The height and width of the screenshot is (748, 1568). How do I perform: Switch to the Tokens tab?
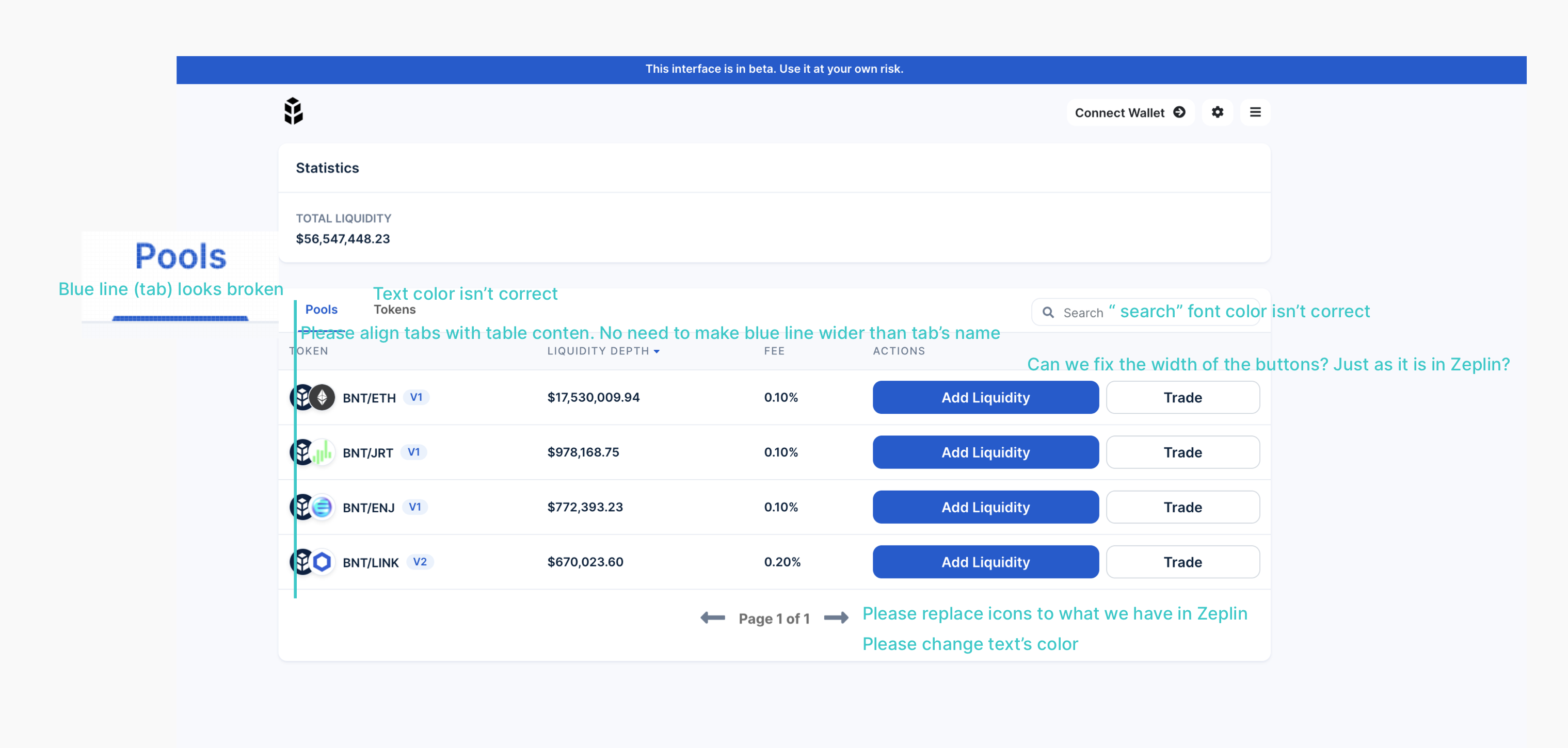click(x=394, y=309)
